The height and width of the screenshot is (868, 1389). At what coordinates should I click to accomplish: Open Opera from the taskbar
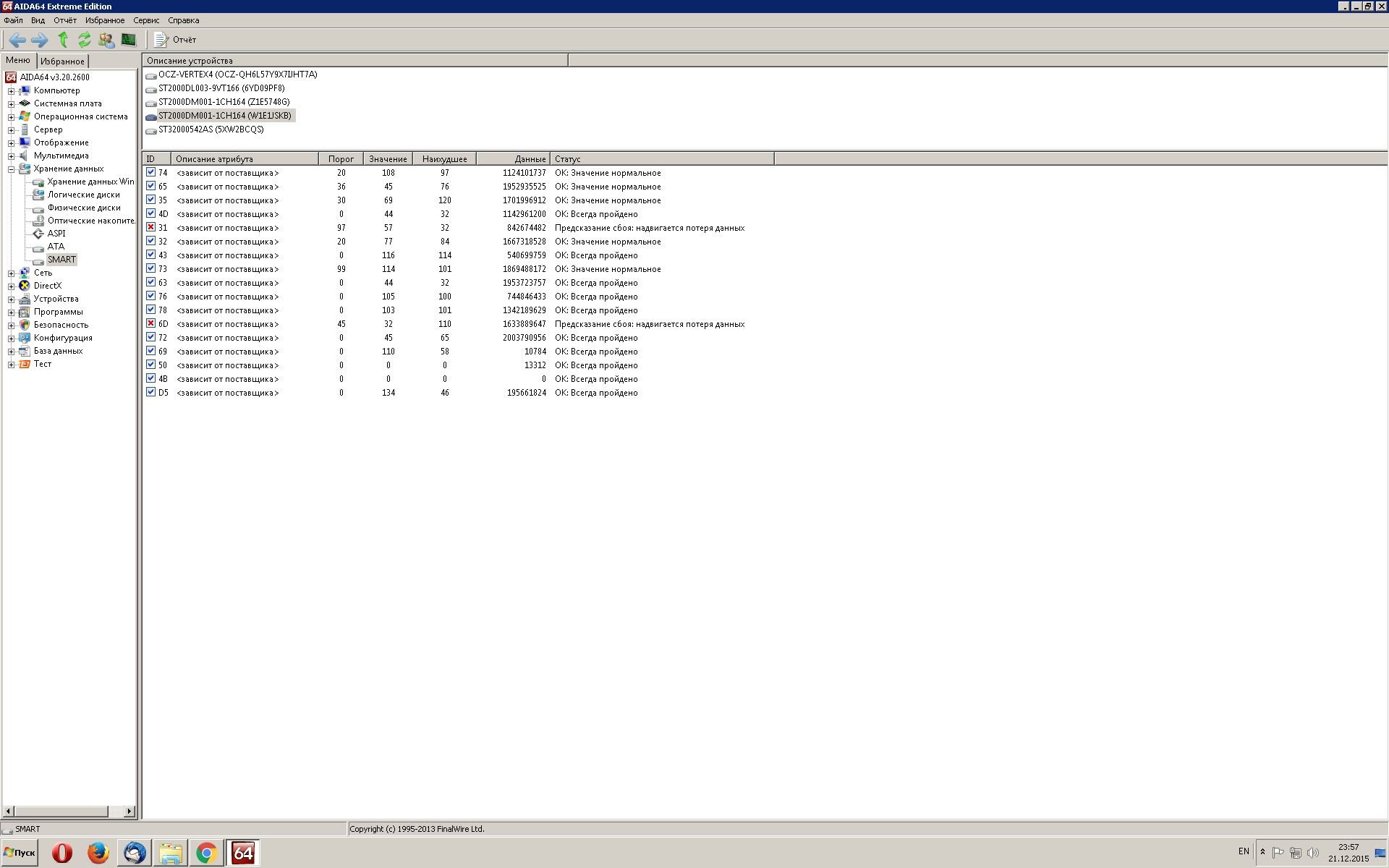click(62, 853)
